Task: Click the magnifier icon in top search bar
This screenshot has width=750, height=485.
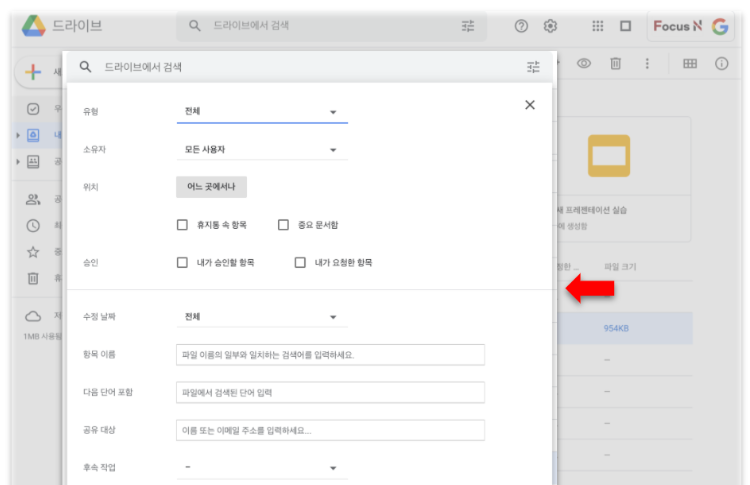Action: tap(195, 25)
